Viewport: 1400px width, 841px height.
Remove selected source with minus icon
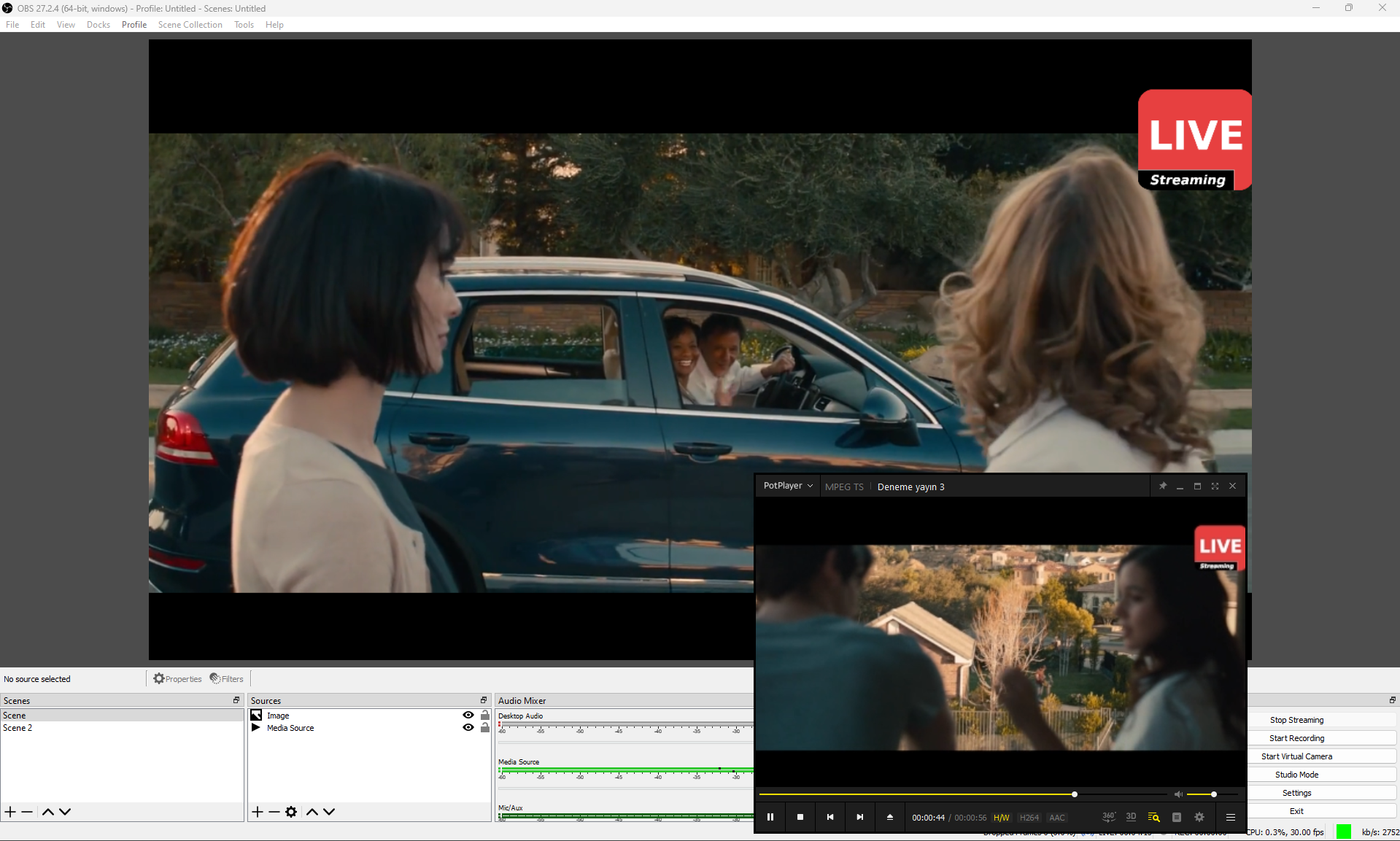pos(274,812)
